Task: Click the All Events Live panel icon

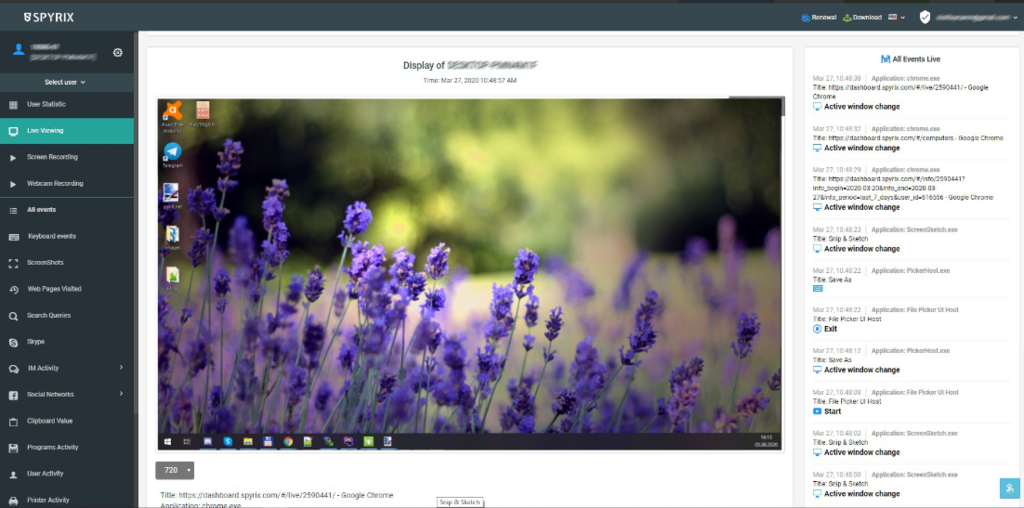Action: 886,59
